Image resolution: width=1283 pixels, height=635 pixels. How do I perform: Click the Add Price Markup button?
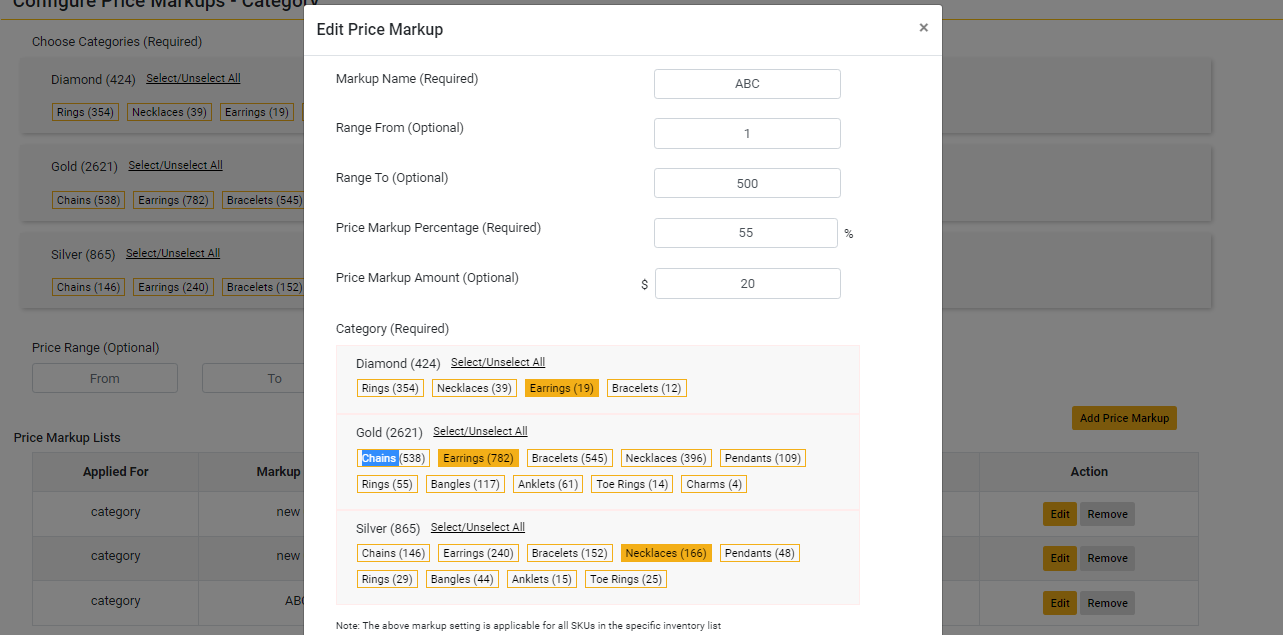click(1124, 418)
